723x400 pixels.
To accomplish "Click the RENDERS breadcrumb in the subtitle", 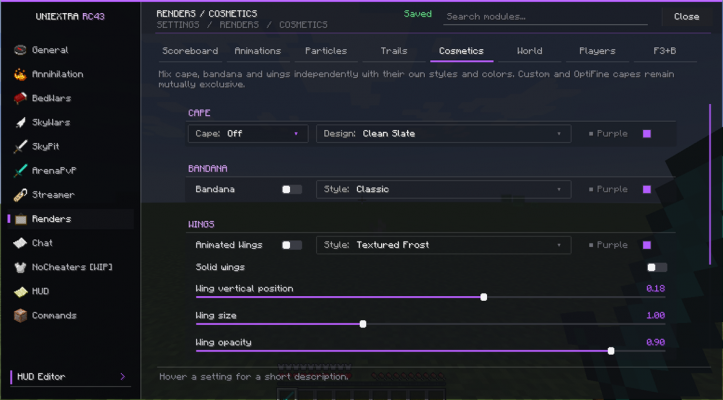I will 239,25.
